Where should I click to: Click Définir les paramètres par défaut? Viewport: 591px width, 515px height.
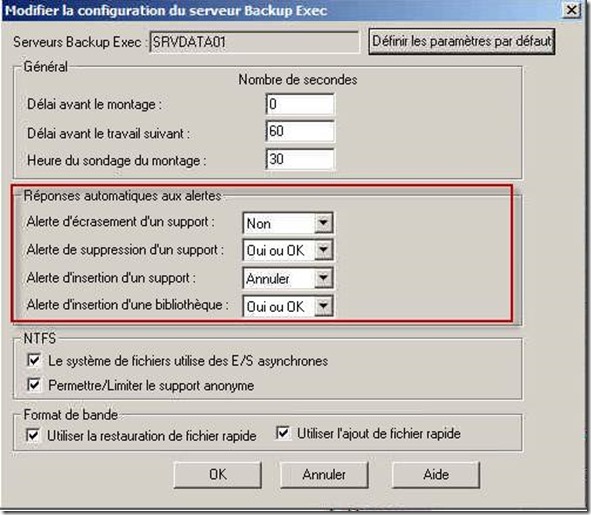tap(462, 41)
